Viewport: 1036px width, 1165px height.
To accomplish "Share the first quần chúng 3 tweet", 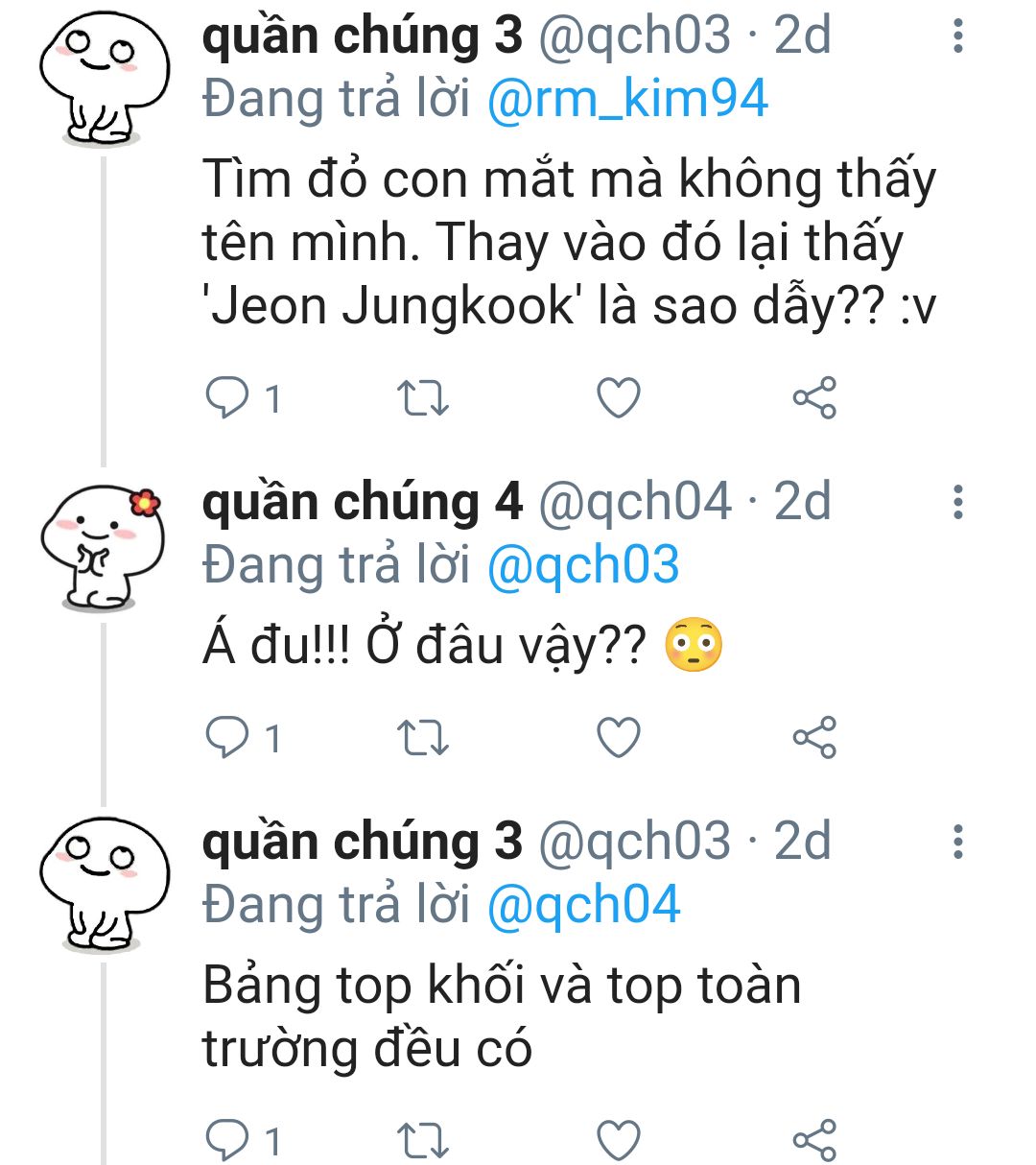I will [814, 397].
